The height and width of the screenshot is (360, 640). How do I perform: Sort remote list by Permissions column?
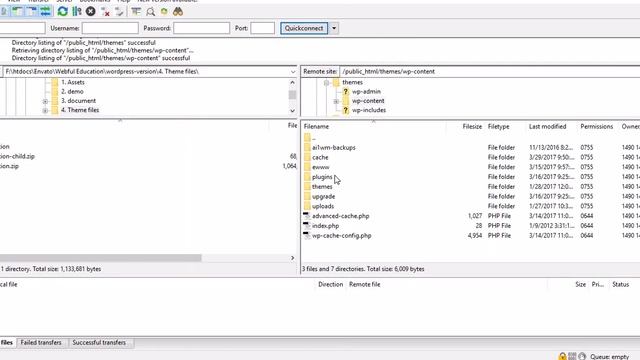point(596,127)
